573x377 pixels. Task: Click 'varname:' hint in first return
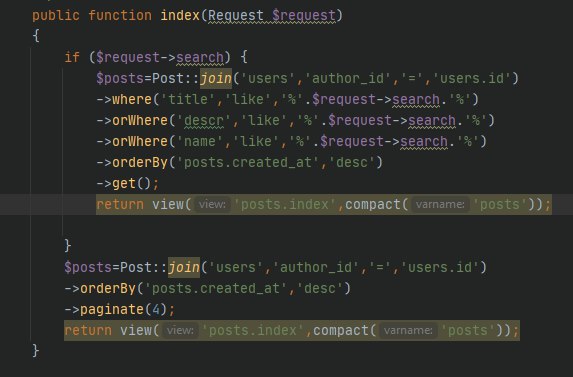pyautogui.click(x=440, y=204)
